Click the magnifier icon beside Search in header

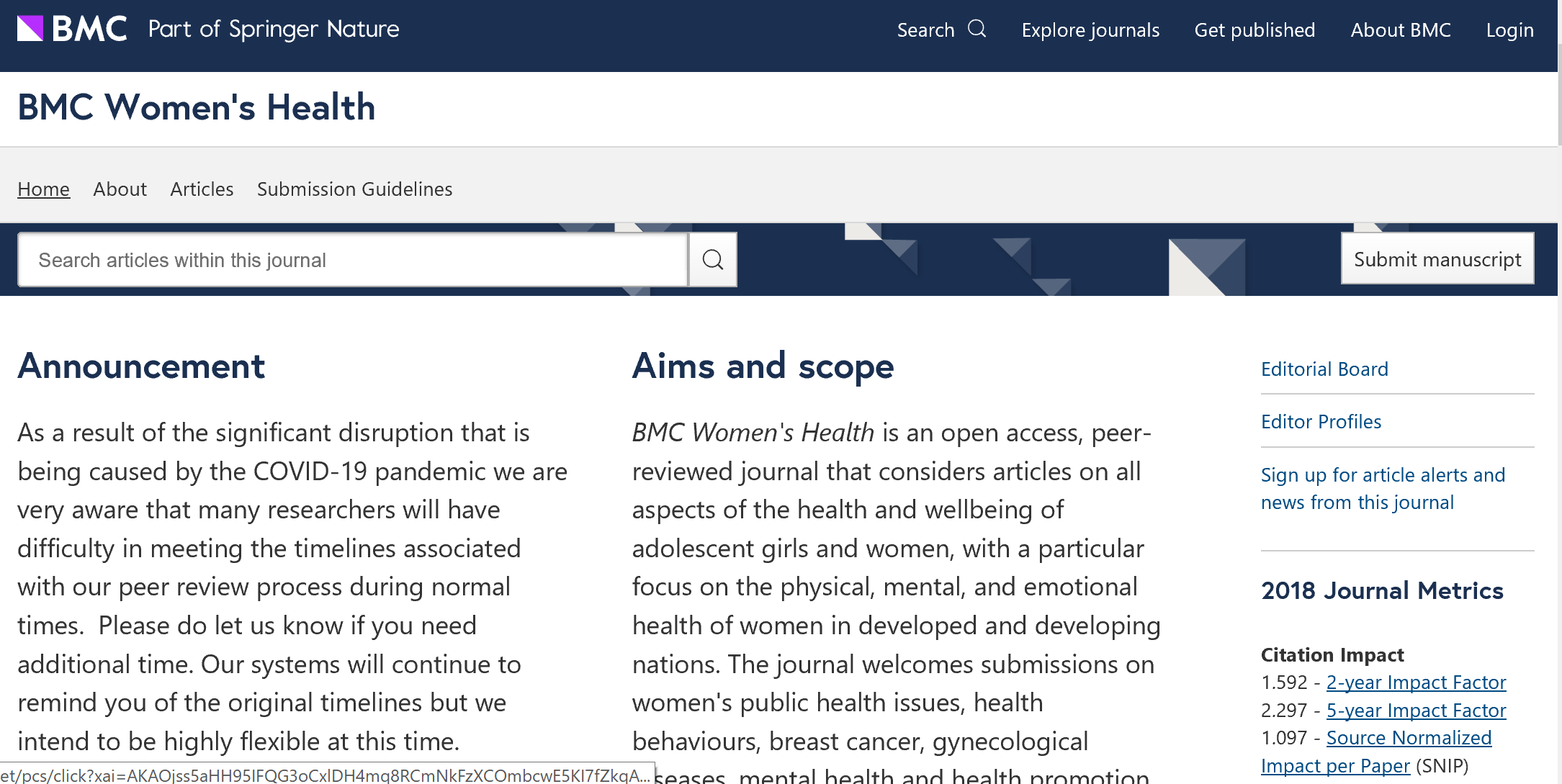click(977, 29)
